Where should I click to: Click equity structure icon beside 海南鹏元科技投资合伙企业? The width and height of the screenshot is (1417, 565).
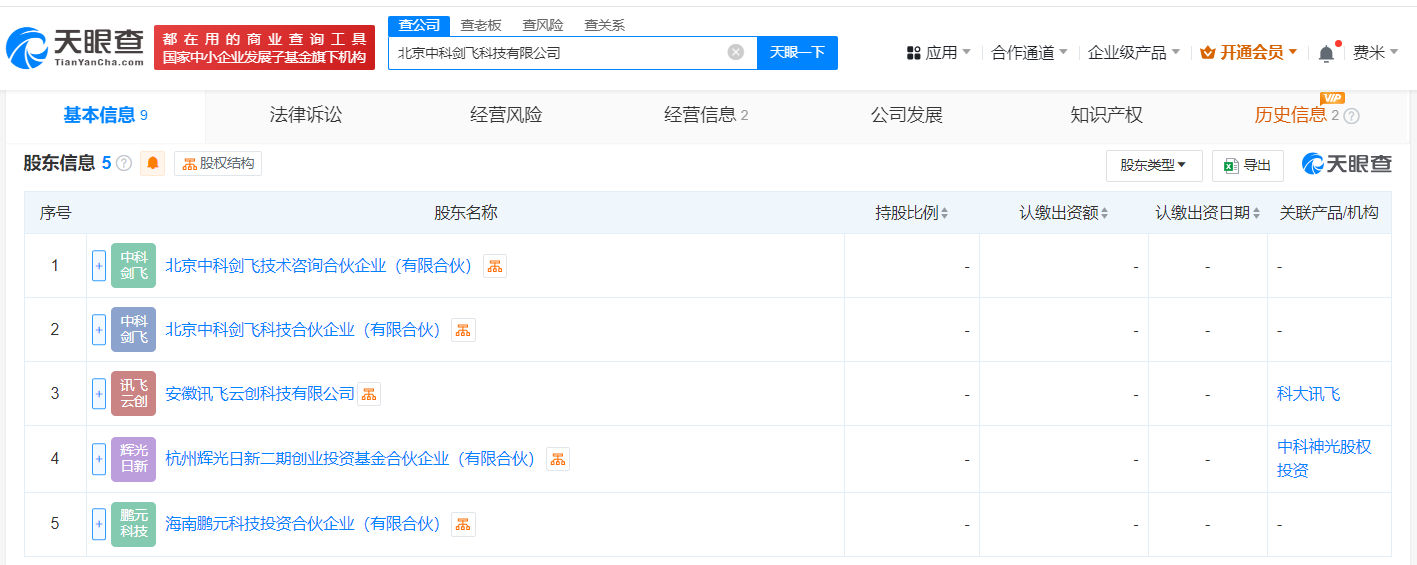[463, 524]
